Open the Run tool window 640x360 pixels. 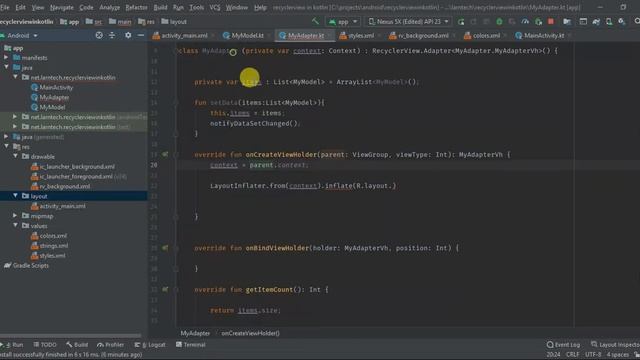click(13, 345)
